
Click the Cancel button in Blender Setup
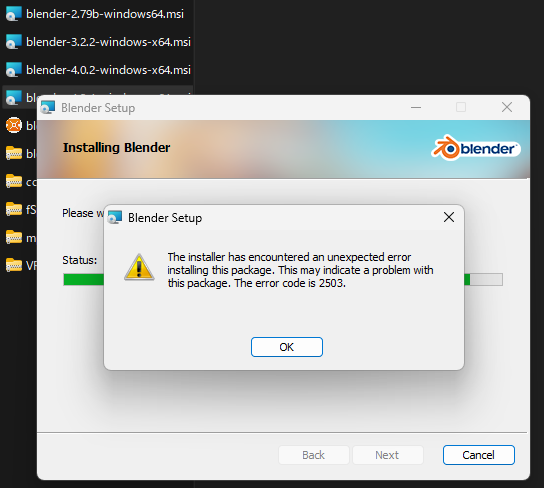coord(478,455)
